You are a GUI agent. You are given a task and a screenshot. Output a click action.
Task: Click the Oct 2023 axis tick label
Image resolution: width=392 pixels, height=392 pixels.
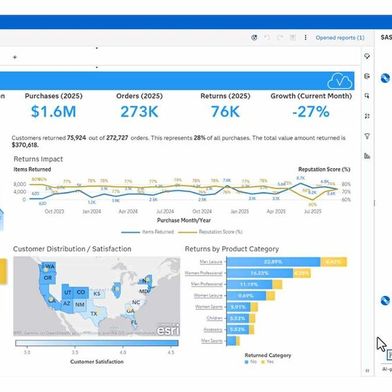(54, 211)
